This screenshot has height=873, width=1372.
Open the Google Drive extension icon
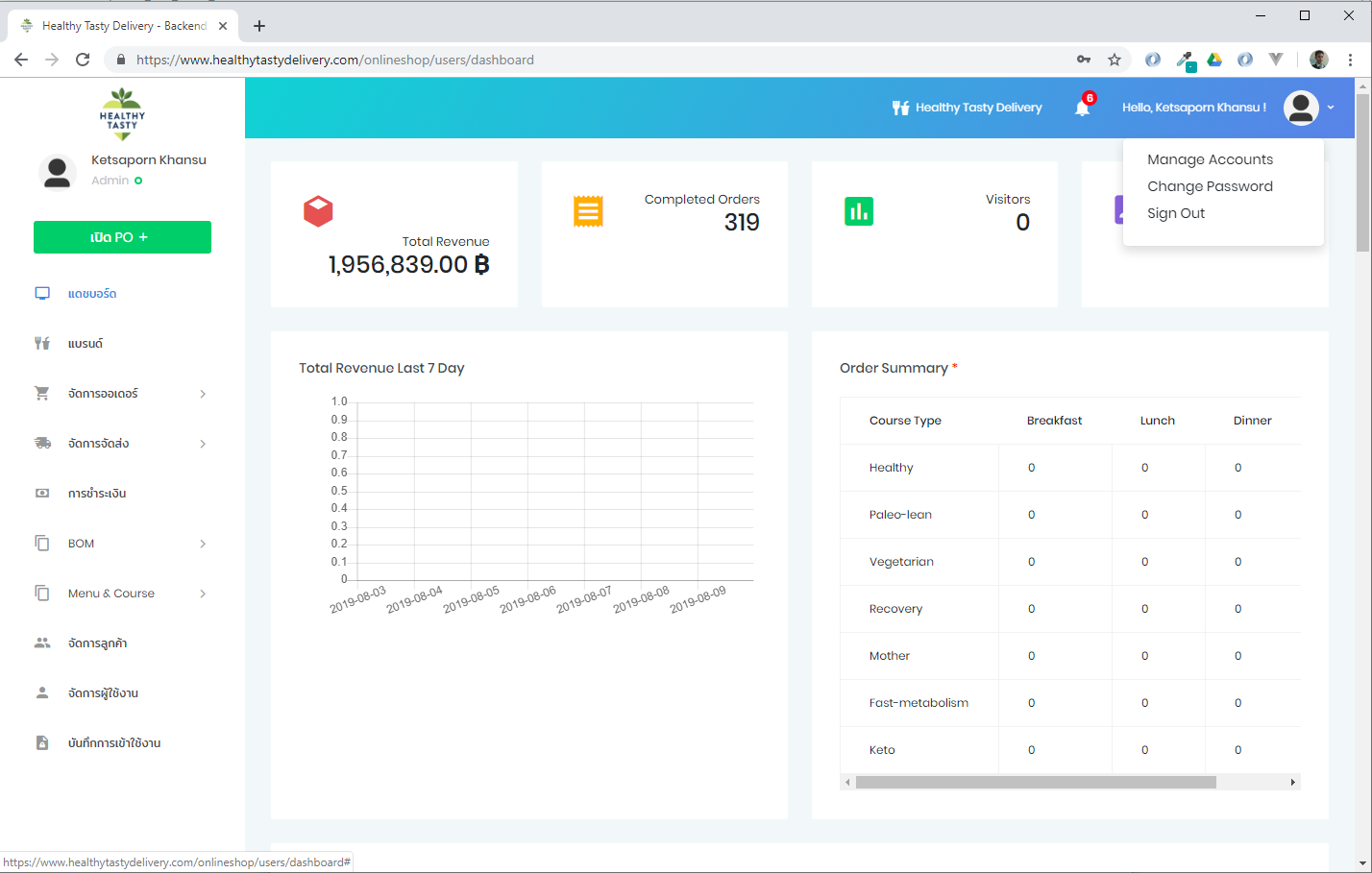click(x=1214, y=60)
